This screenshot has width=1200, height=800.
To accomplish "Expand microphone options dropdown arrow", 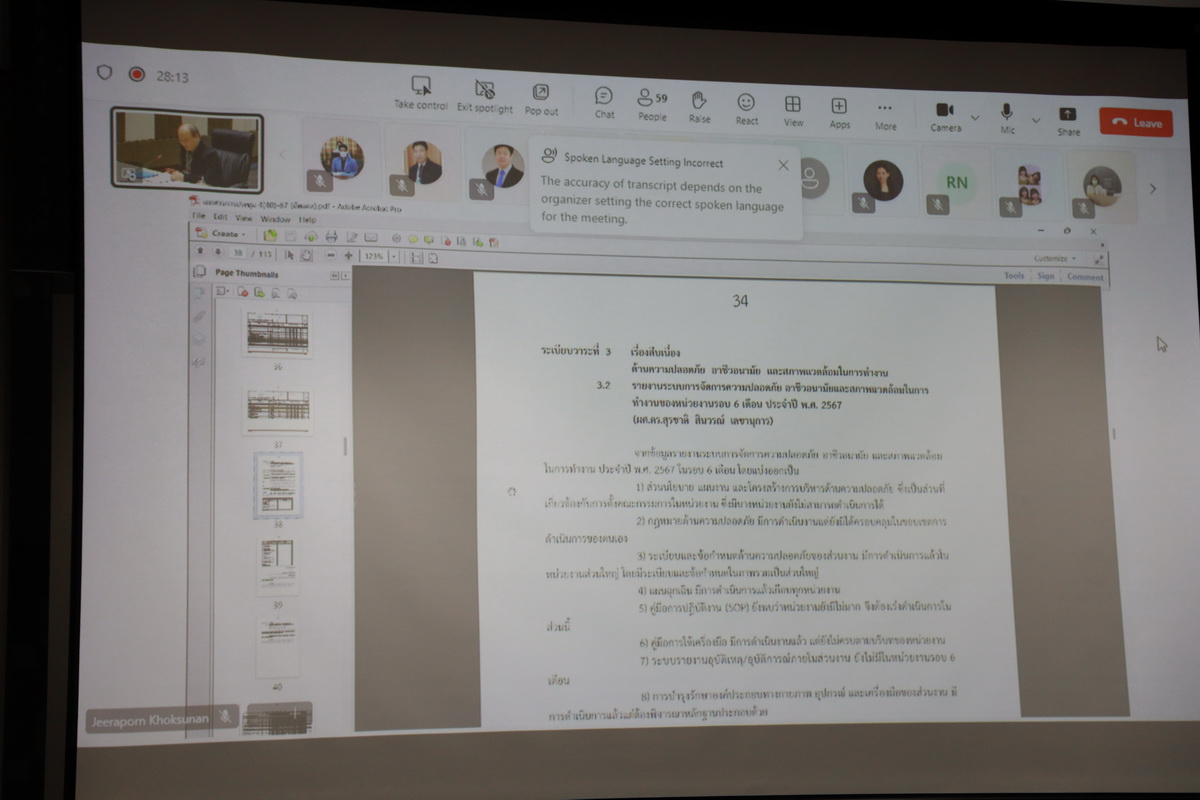I will [1036, 120].
